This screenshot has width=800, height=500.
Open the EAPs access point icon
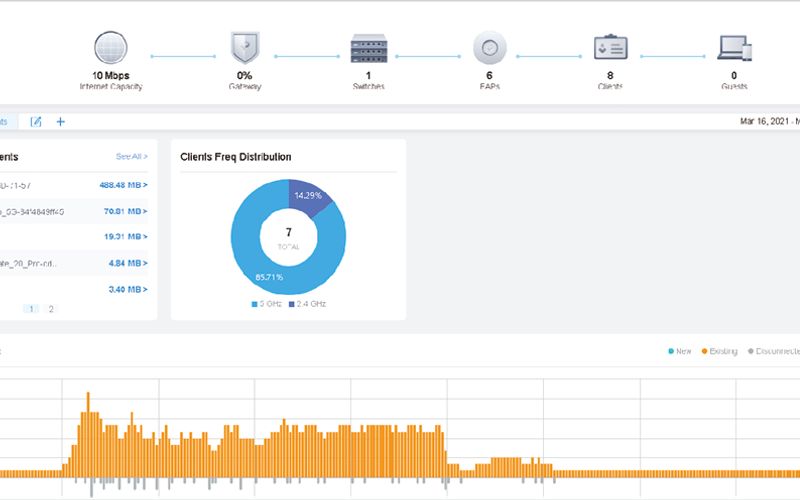pos(489,47)
